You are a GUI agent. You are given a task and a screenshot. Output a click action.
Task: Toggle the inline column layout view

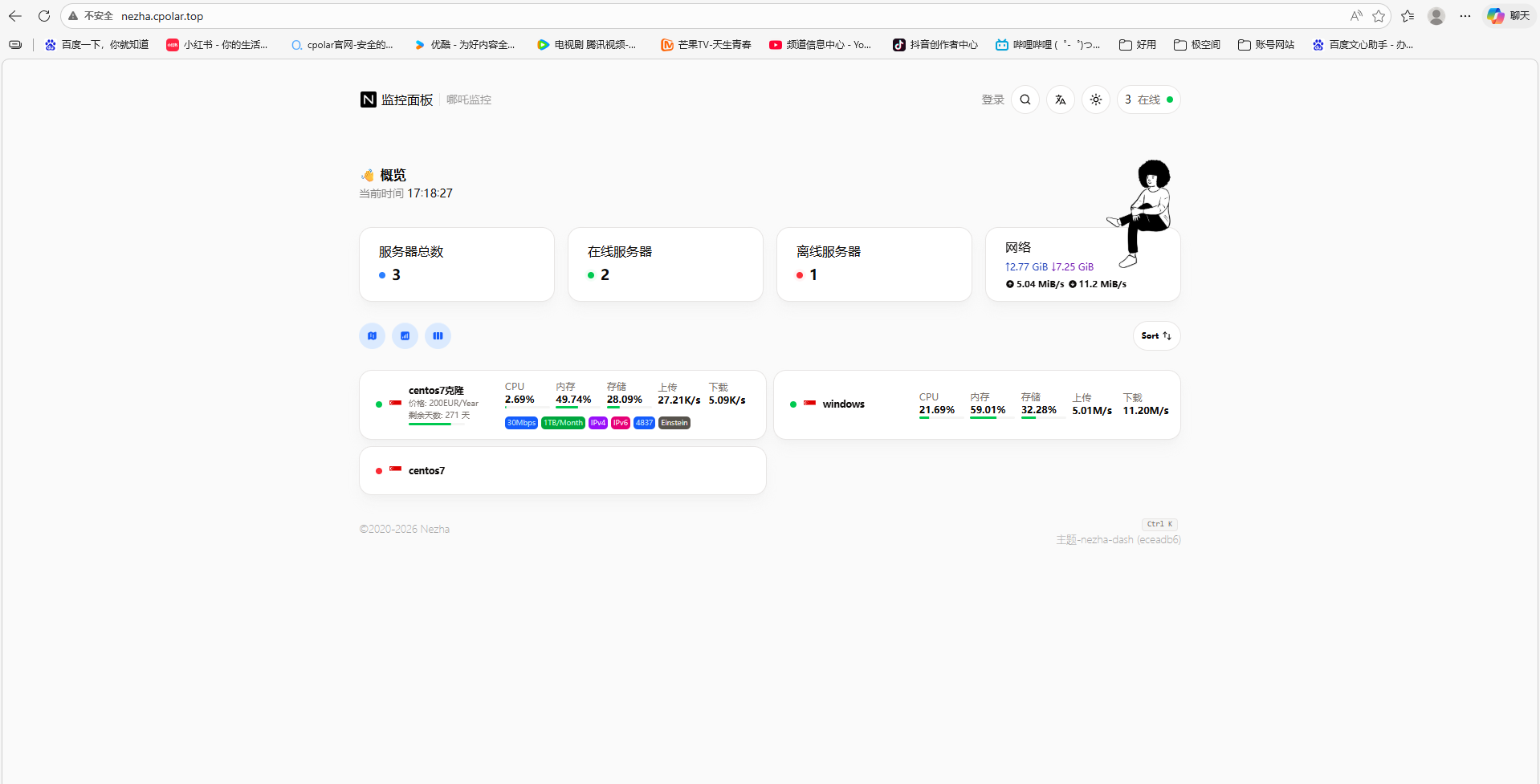tap(438, 335)
